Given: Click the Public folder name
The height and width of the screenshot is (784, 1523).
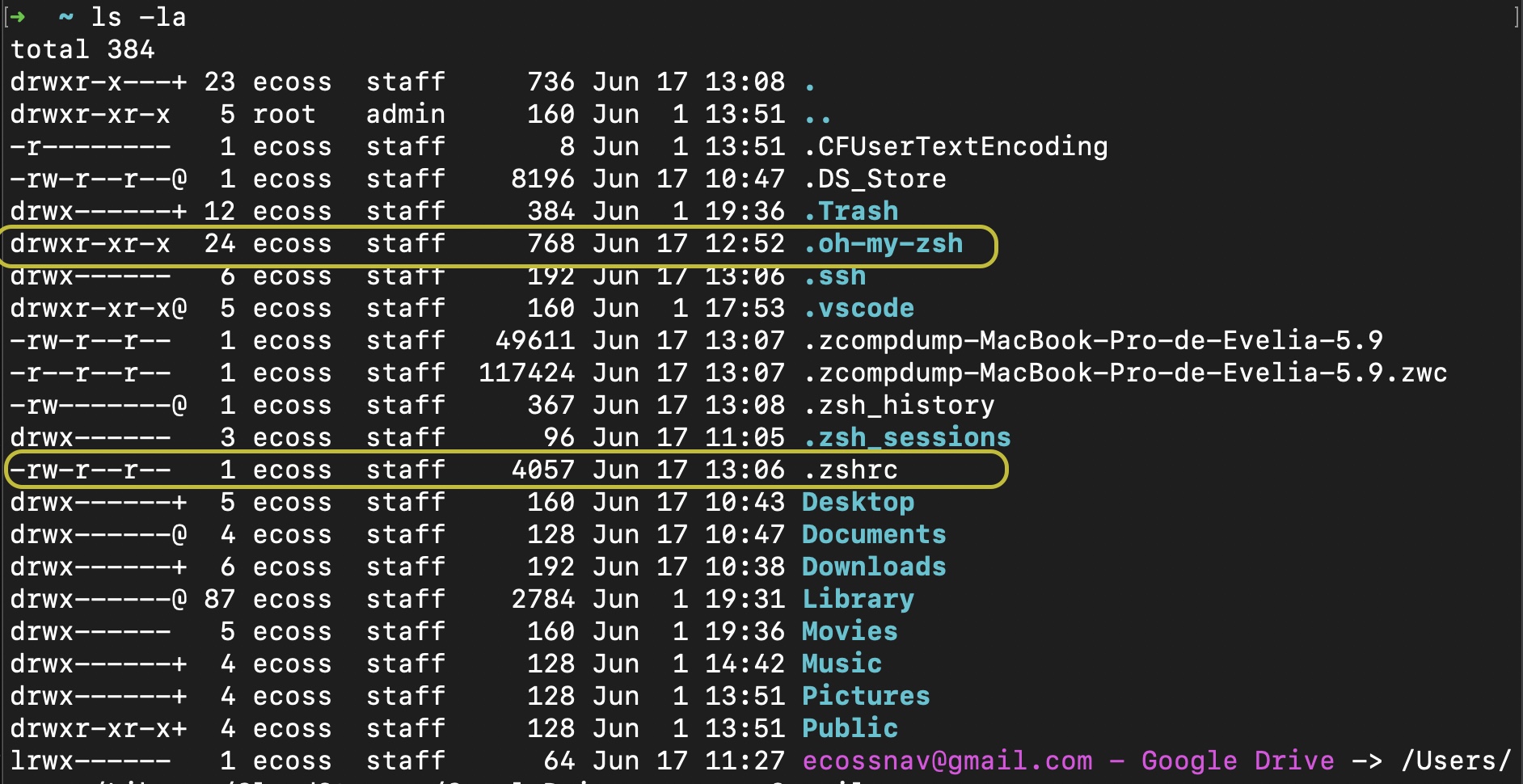Looking at the screenshot, I should pos(850,728).
